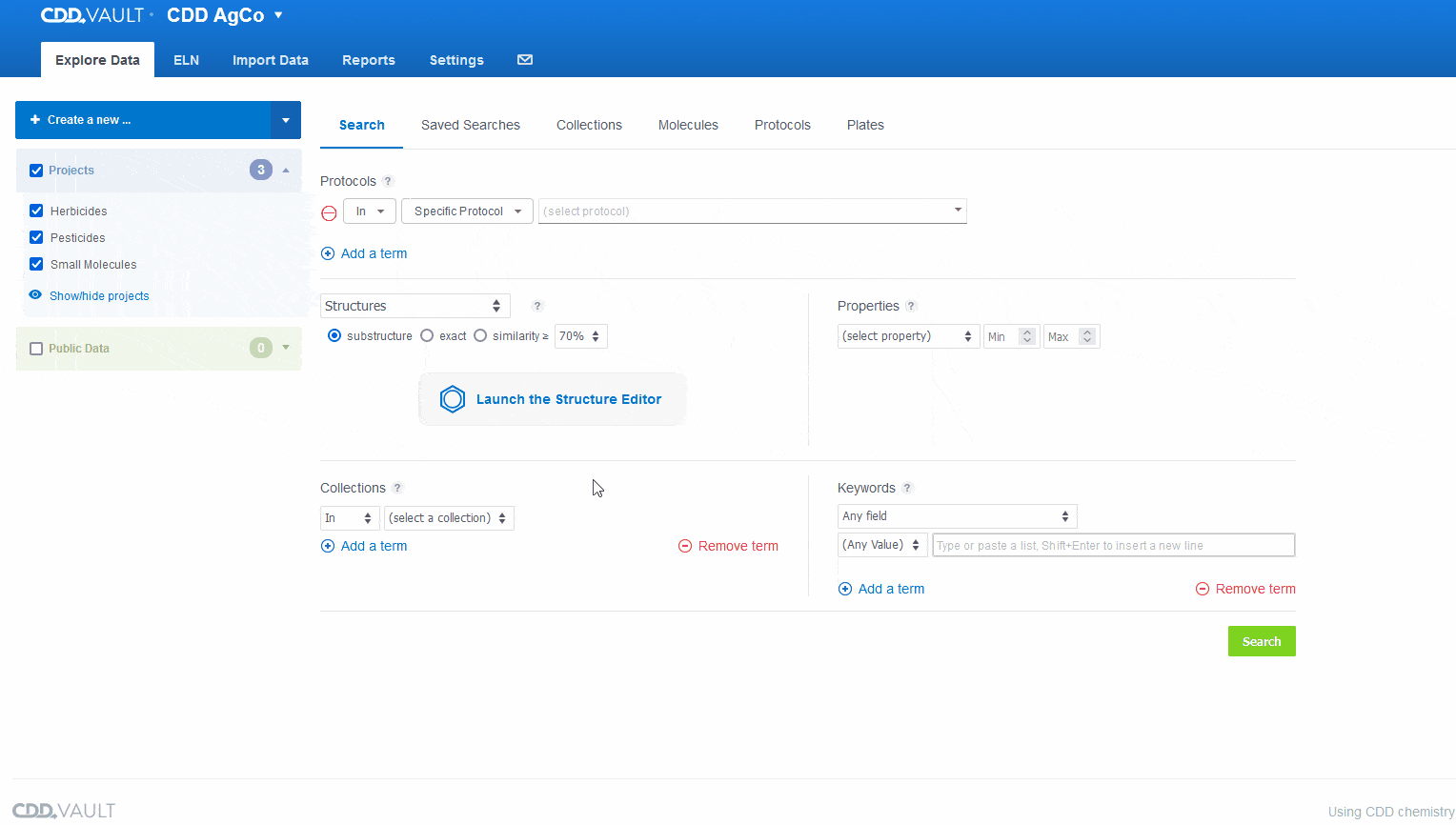The width and height of the screenshot is (1456, 825).
Task: Open the (select protocol) dropdown
Action: pos(752,211)
